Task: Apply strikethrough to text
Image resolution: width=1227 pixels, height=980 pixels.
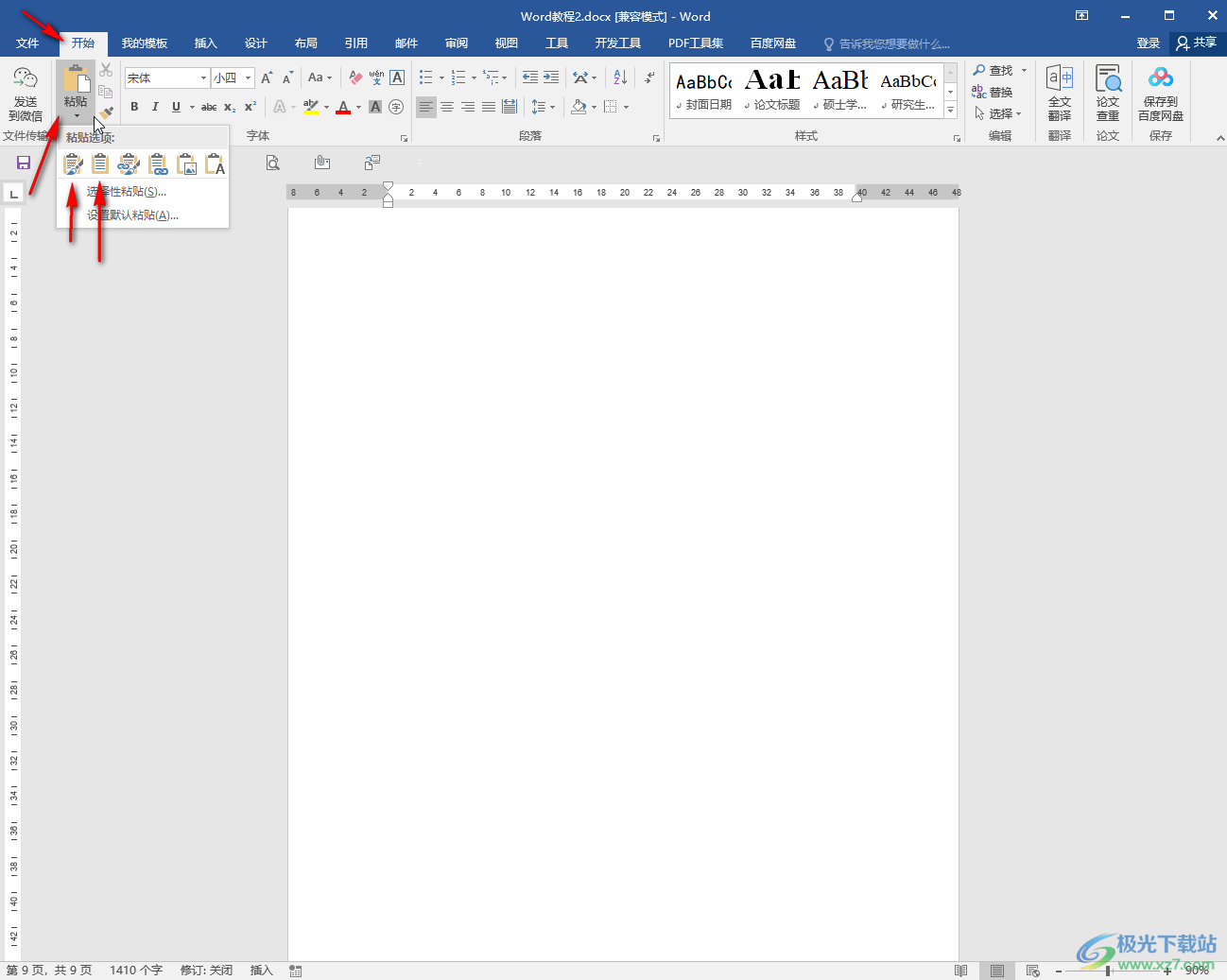Action: [x=209, y=107]
